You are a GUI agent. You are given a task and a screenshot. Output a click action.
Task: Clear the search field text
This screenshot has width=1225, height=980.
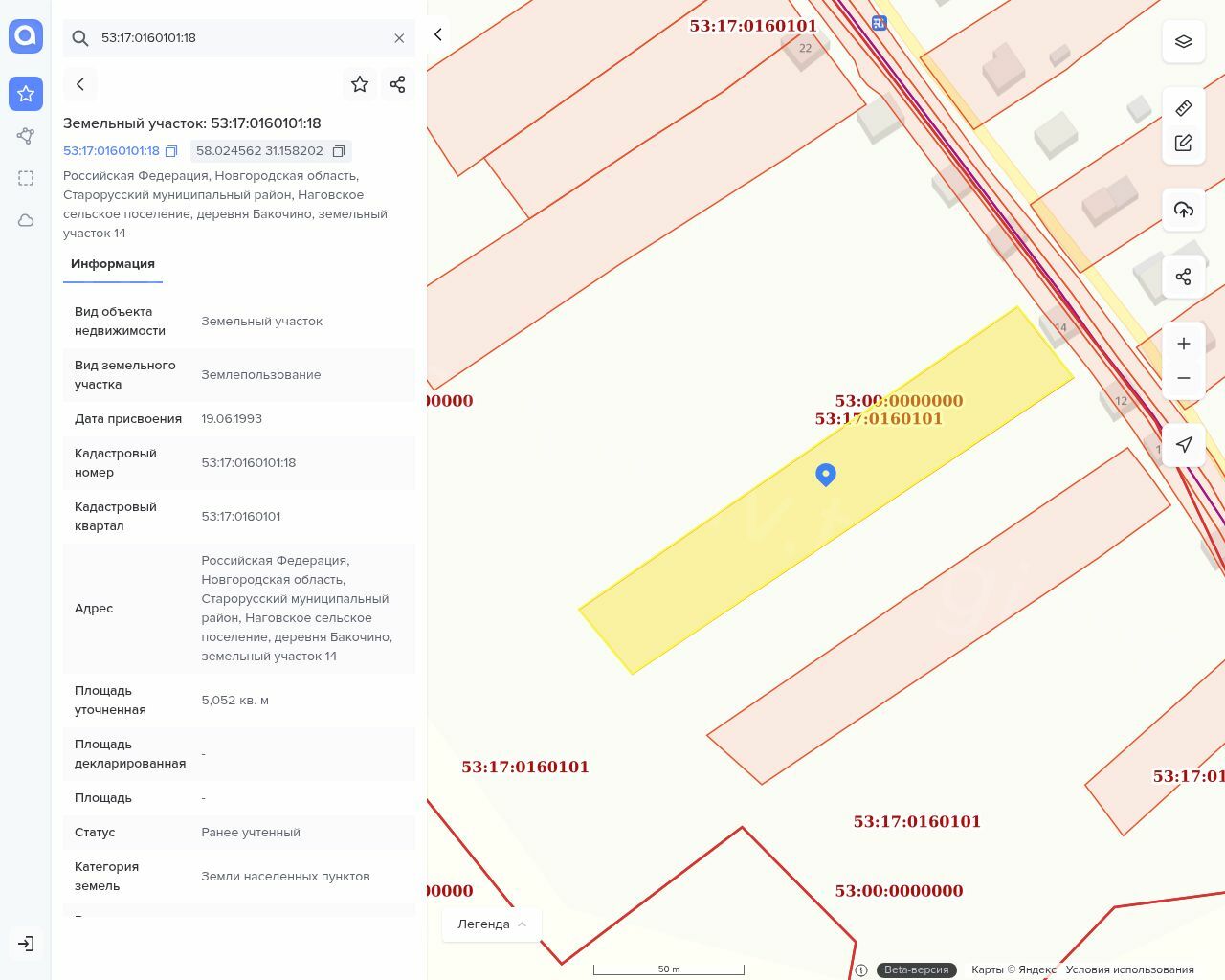pyautogui.click(x=399, y=38)
